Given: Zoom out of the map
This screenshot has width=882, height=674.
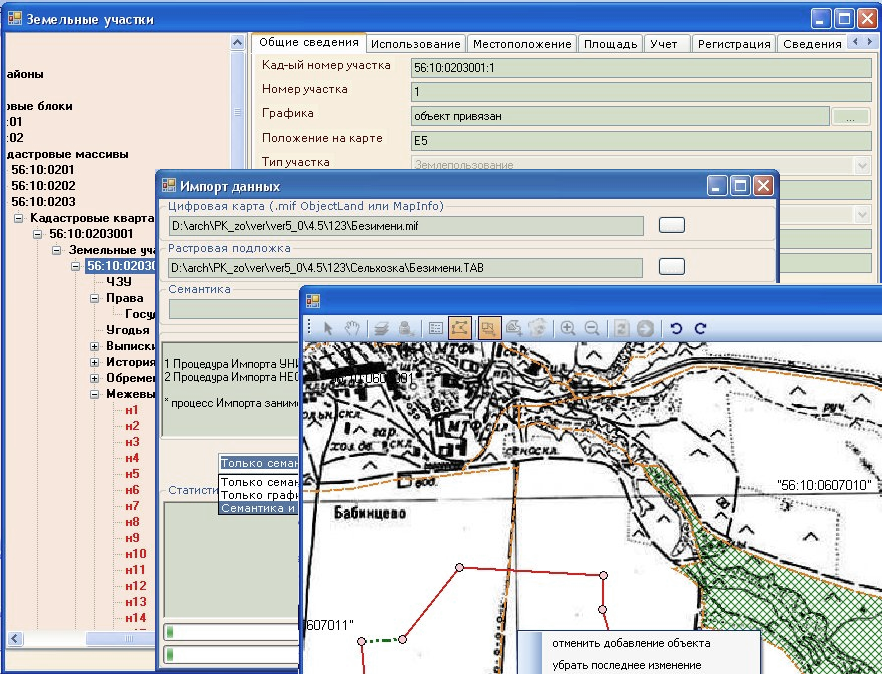Looking at the screenshot, I should [591, 327].
